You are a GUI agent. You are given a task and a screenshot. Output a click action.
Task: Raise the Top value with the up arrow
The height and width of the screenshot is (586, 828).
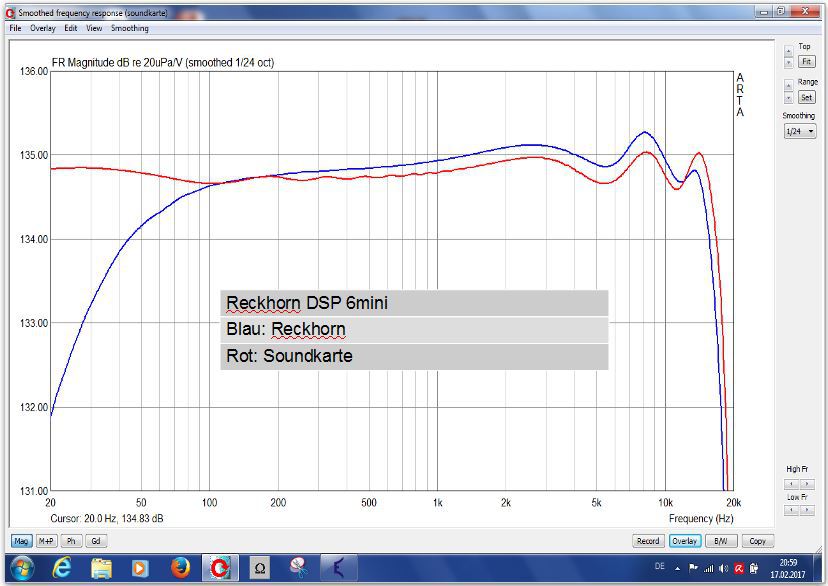click(788, 51)
